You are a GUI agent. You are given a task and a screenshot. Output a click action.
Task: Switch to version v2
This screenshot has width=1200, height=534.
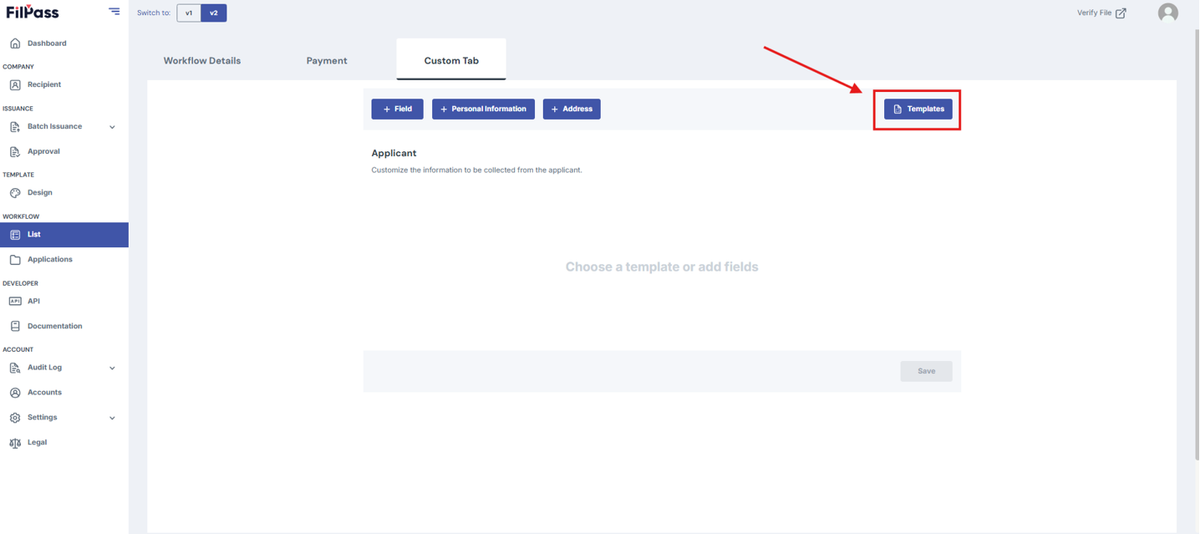click(x=214, y=13)
